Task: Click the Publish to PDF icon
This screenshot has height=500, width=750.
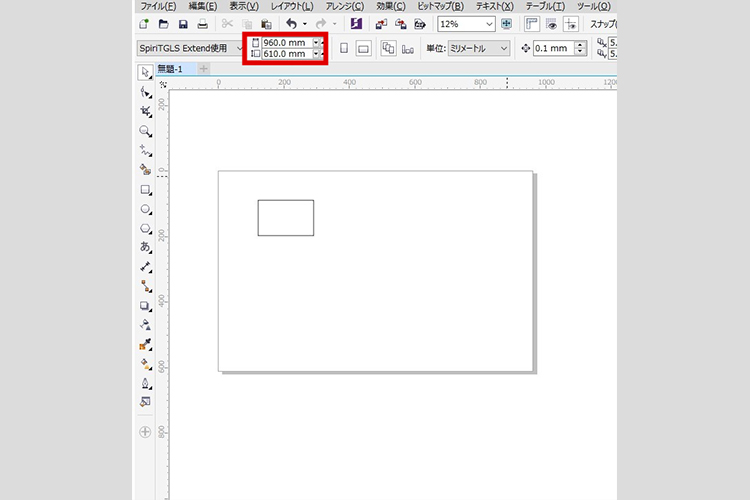Action: (x=420, y=24)
